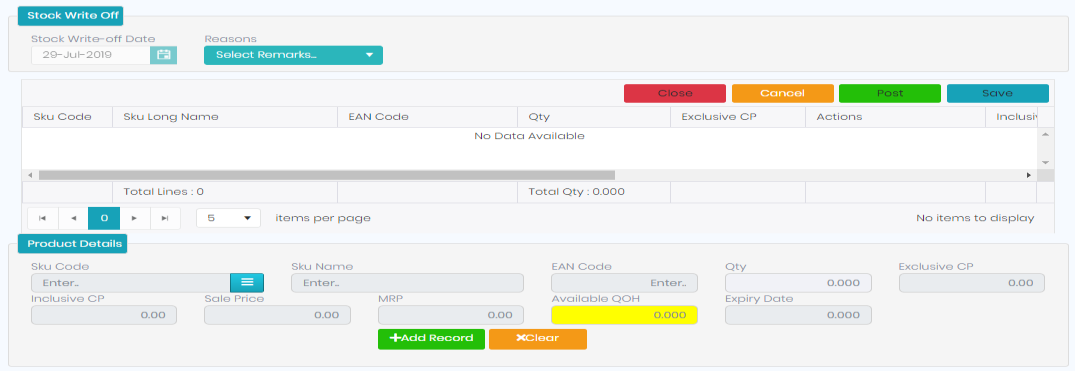
Task: Click the Add Record button
Action: click(431, 339)
